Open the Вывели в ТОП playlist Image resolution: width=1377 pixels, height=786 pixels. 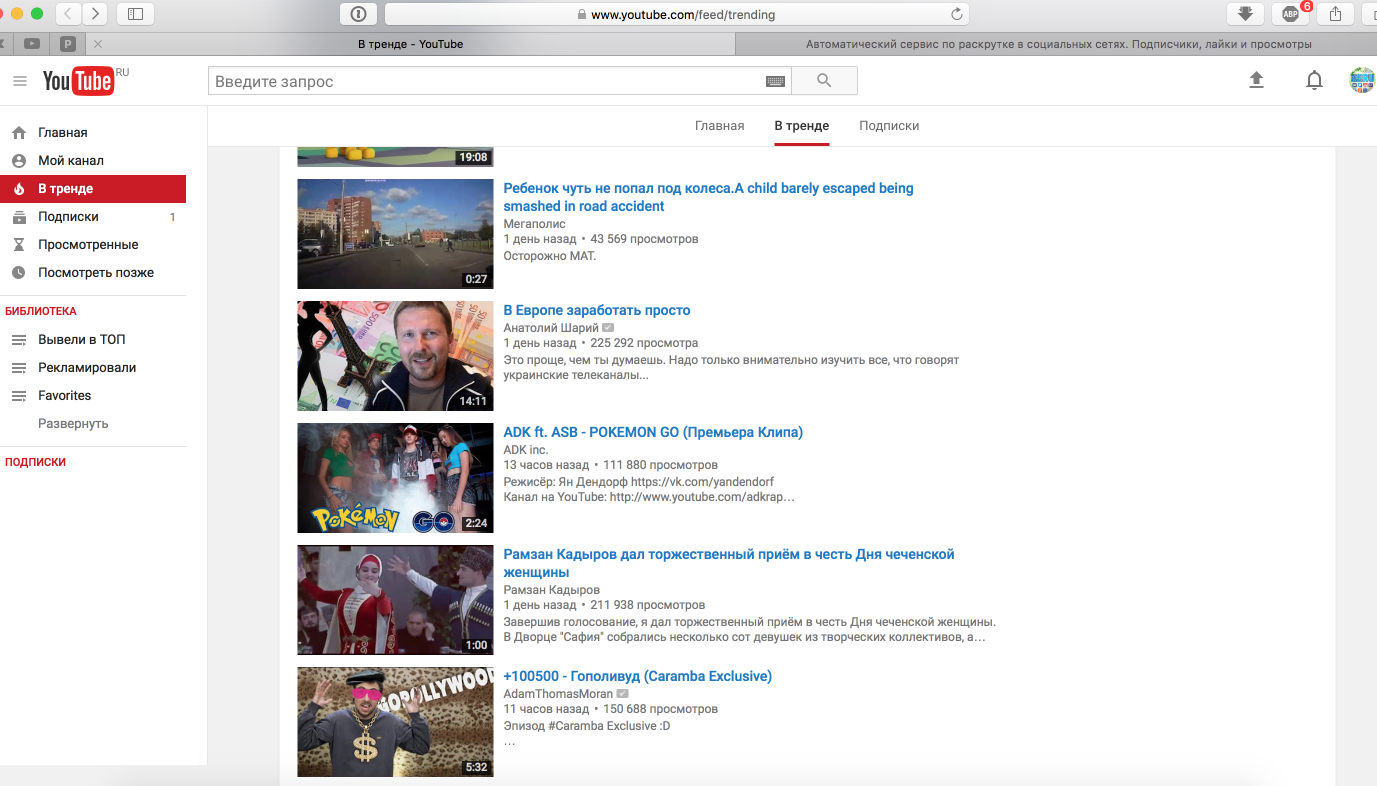[x=93, y=340]
